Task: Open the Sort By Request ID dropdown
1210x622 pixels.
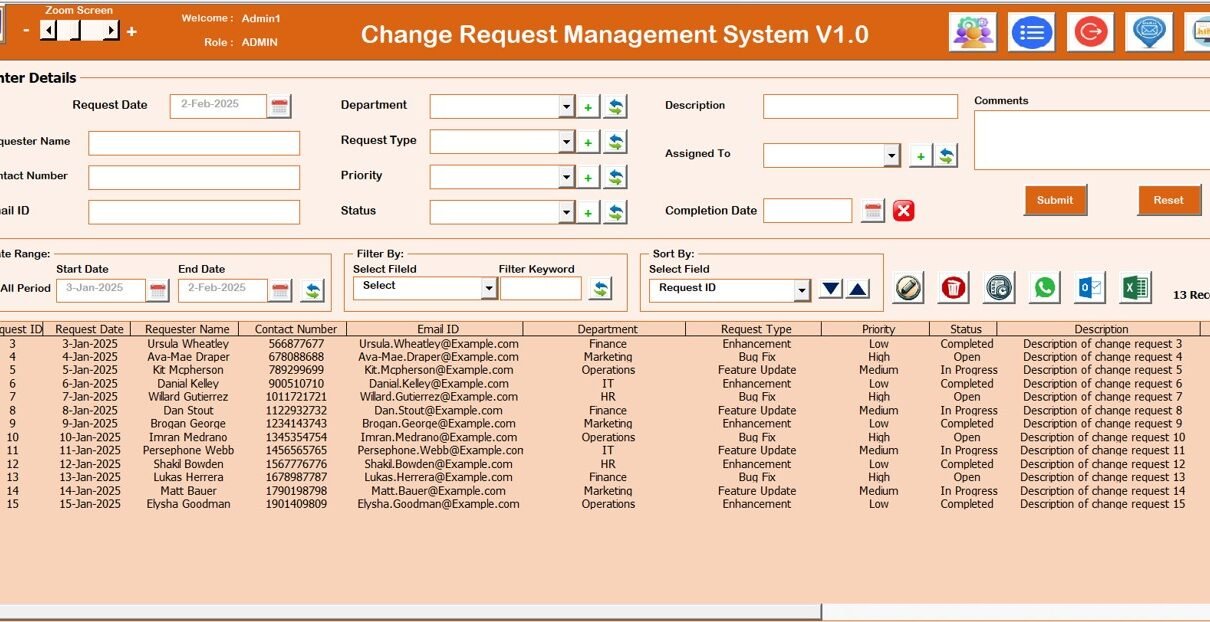Action: (802, 290)
